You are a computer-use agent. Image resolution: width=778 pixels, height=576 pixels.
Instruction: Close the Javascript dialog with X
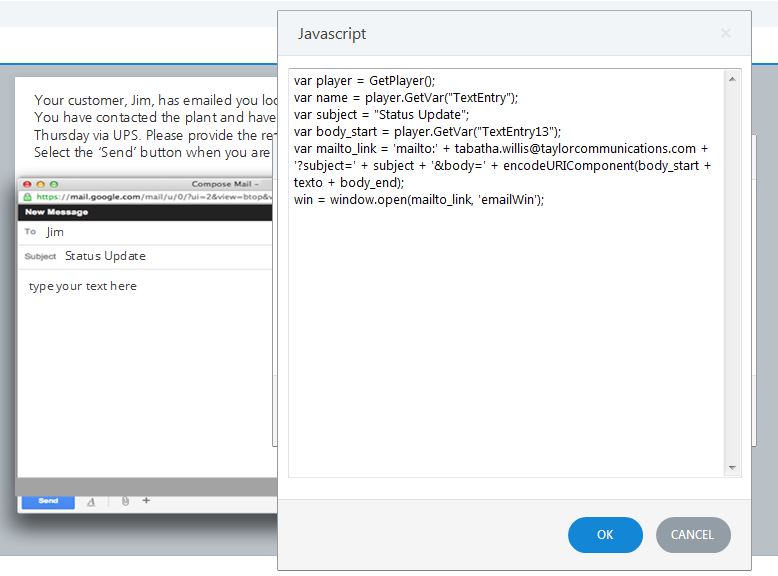click(726, 33)
